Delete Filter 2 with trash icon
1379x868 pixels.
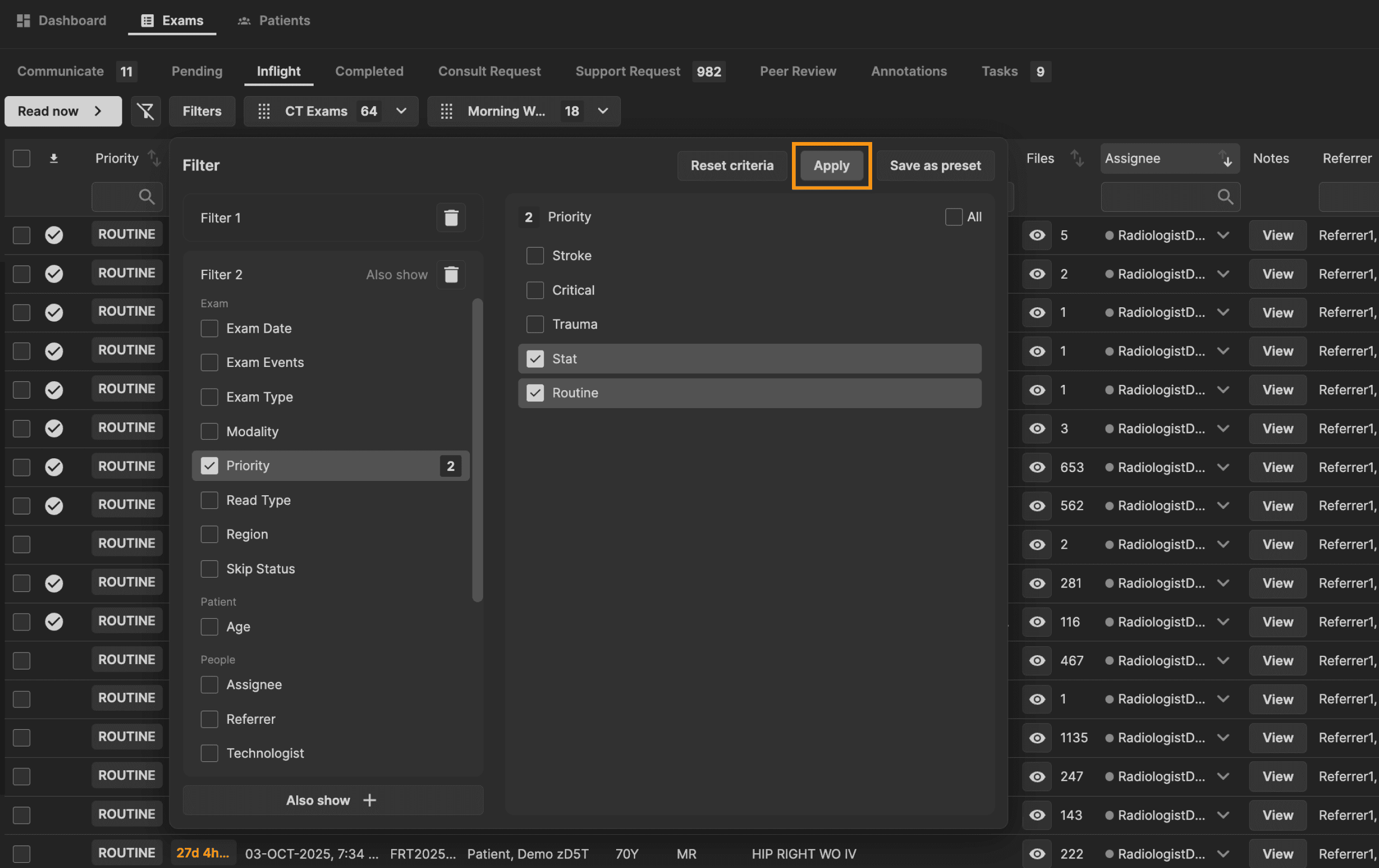(x=451, y=274)
